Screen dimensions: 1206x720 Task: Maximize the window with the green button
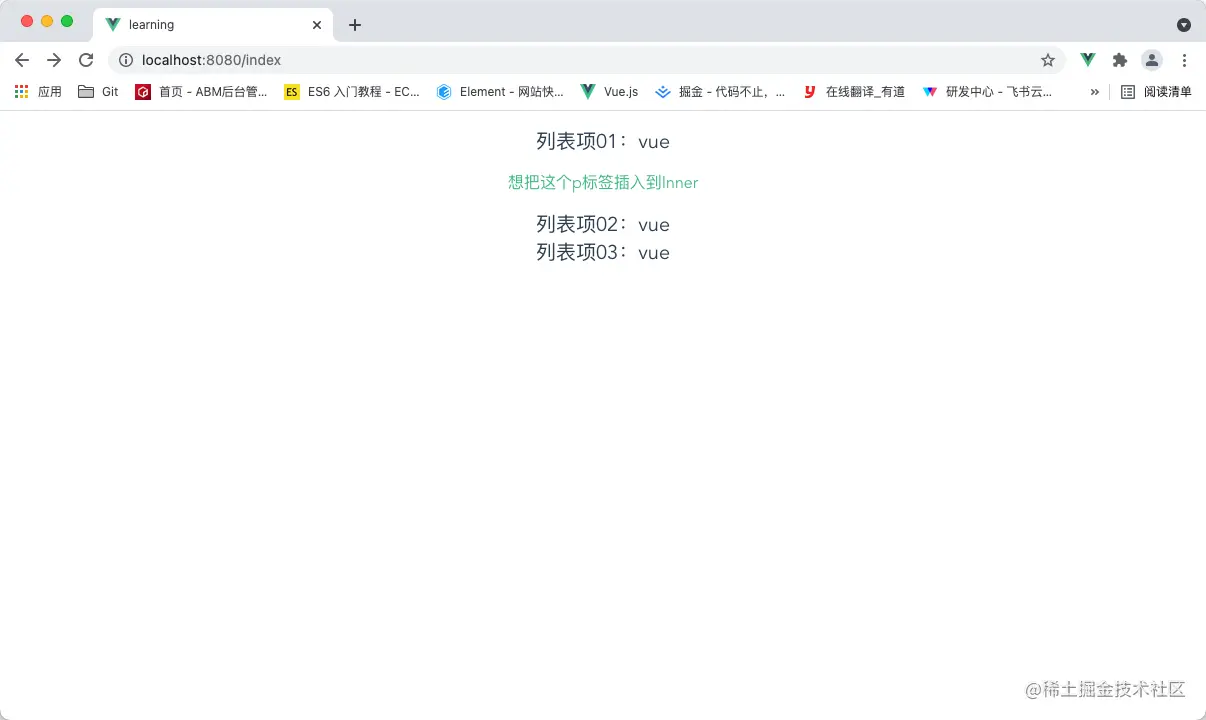[67, 21]
